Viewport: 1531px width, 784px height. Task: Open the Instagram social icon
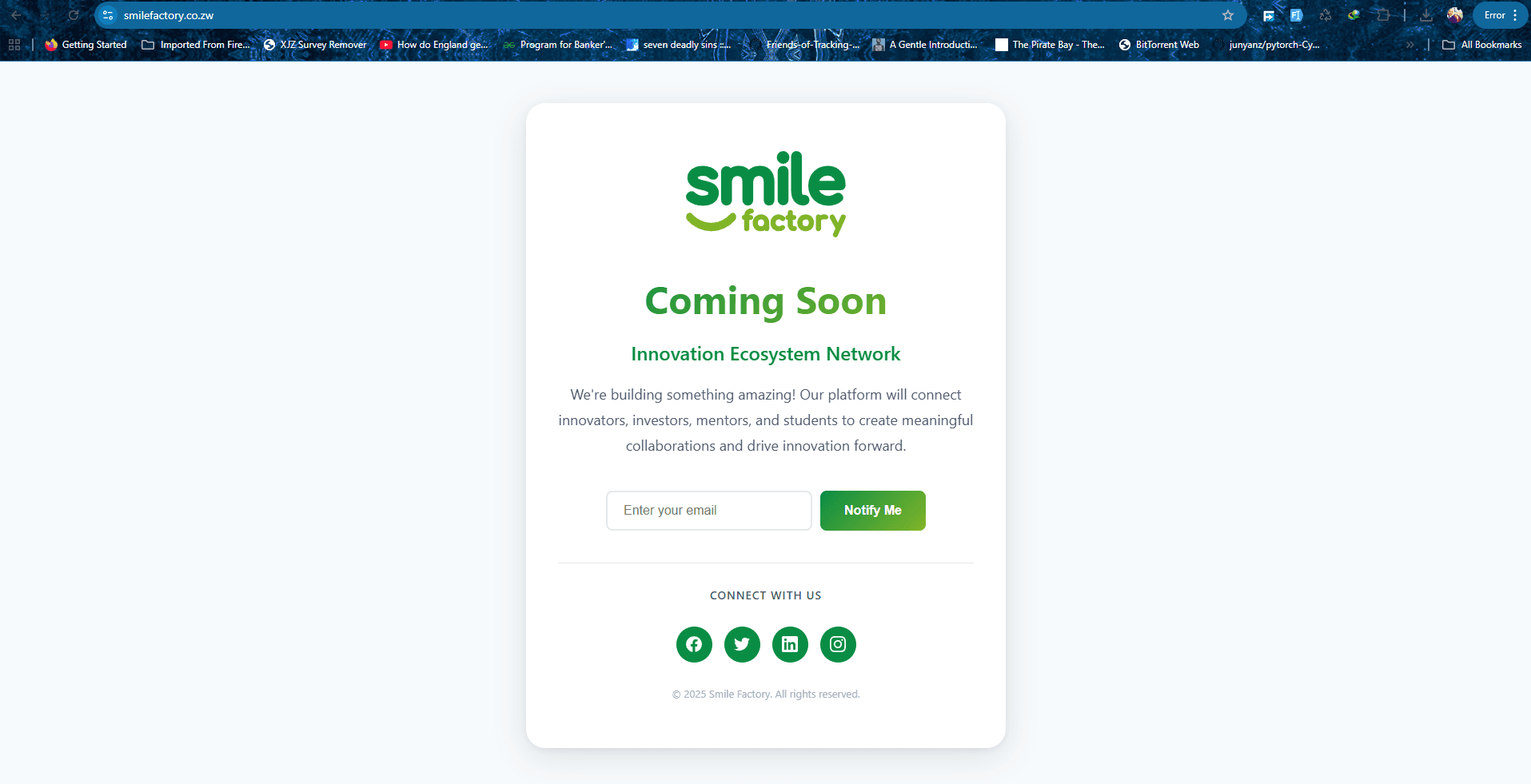coord(838,644)
